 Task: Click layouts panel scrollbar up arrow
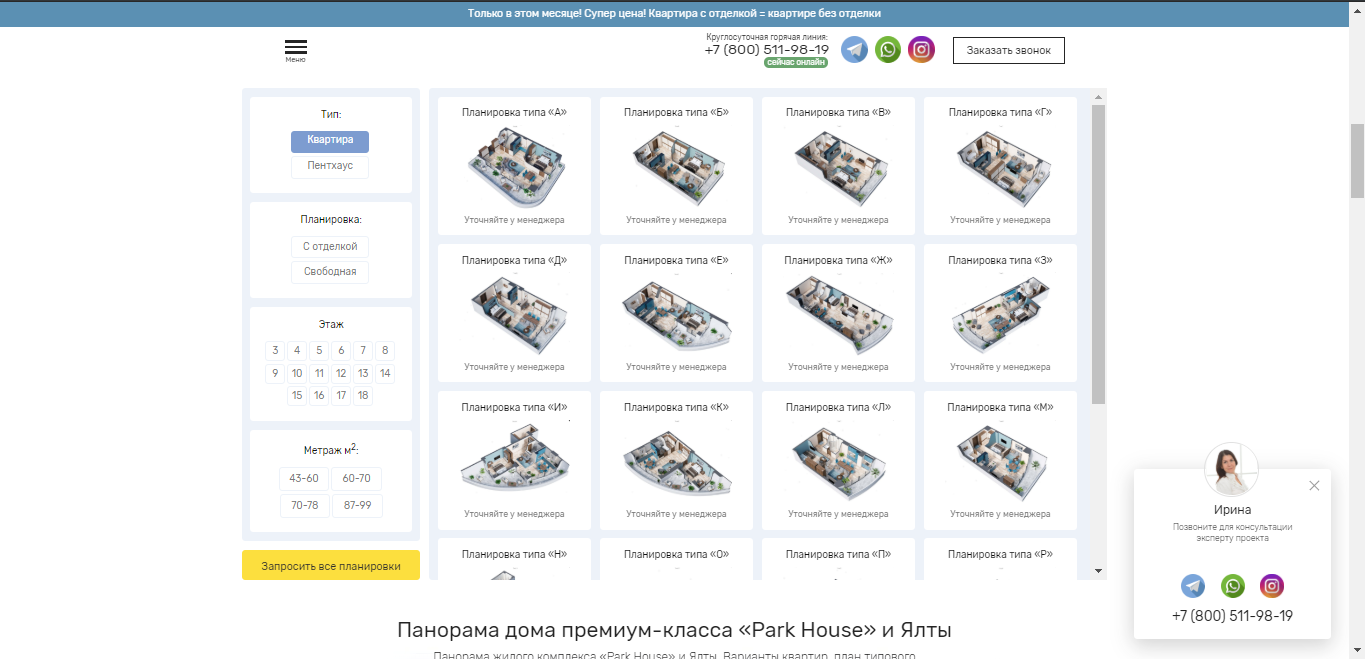(1098, 97)
